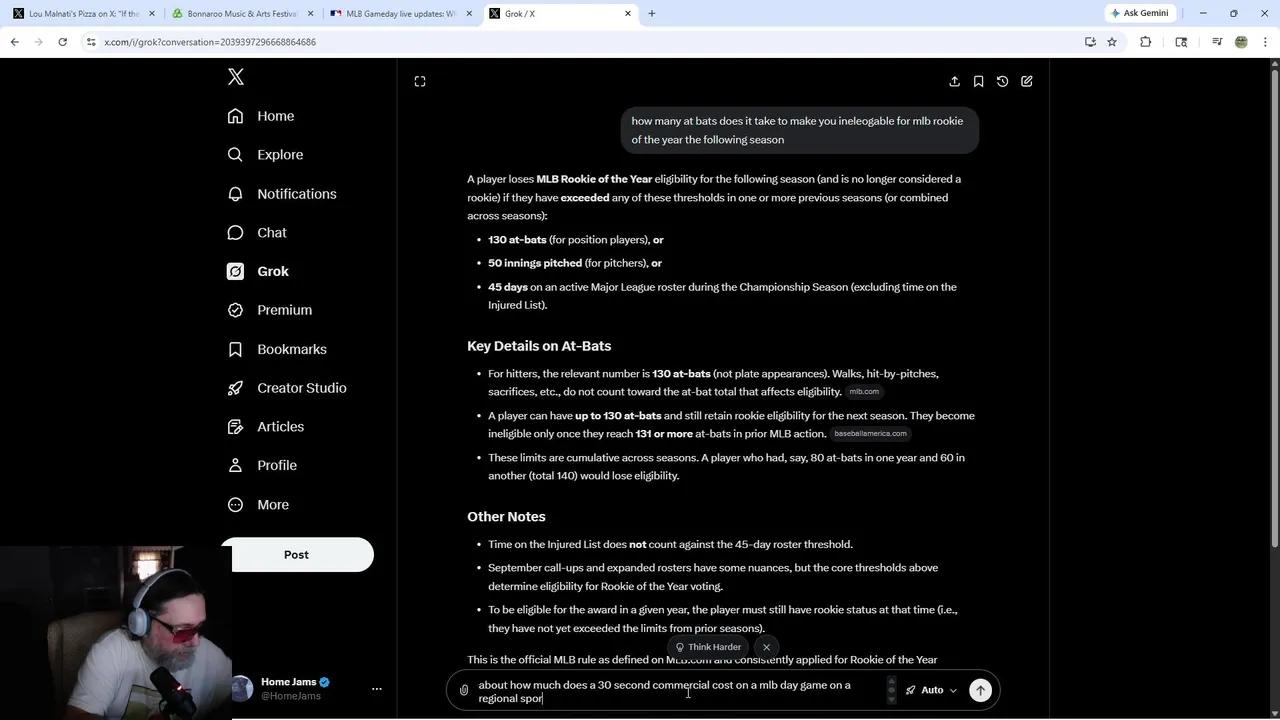
Task: Open the Auto model dropdown
Action: tap(931, 690)
